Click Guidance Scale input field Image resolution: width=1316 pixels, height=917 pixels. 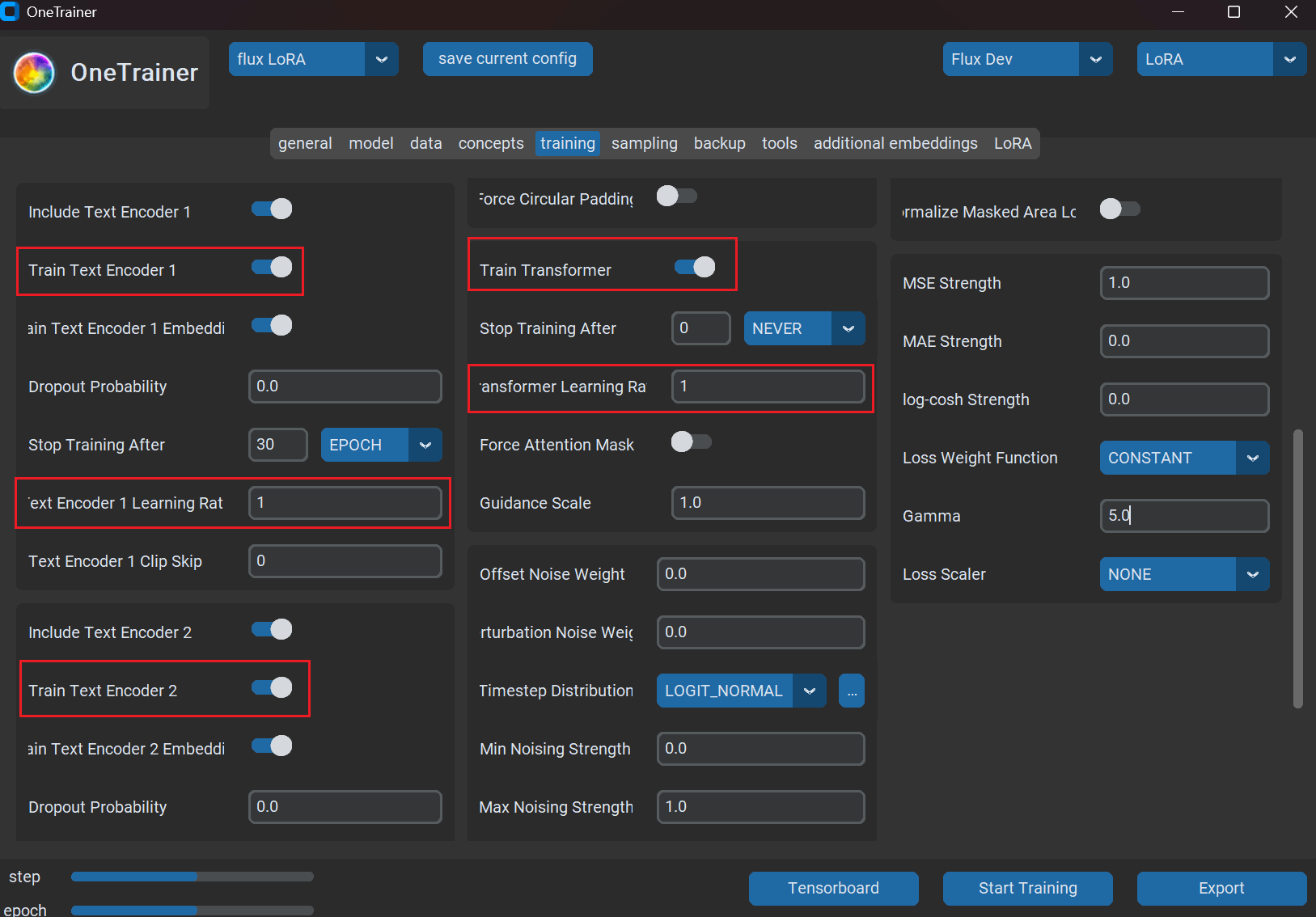(x=768, y=503)
